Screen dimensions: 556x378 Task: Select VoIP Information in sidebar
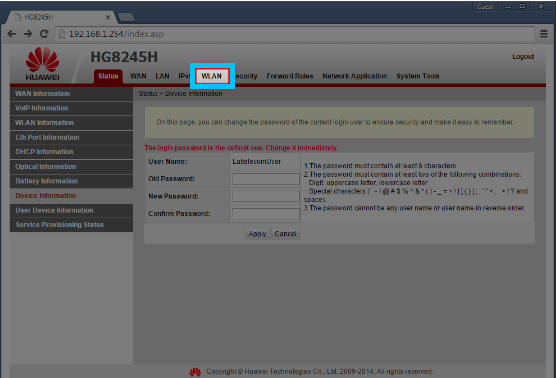tap(71, 109)
